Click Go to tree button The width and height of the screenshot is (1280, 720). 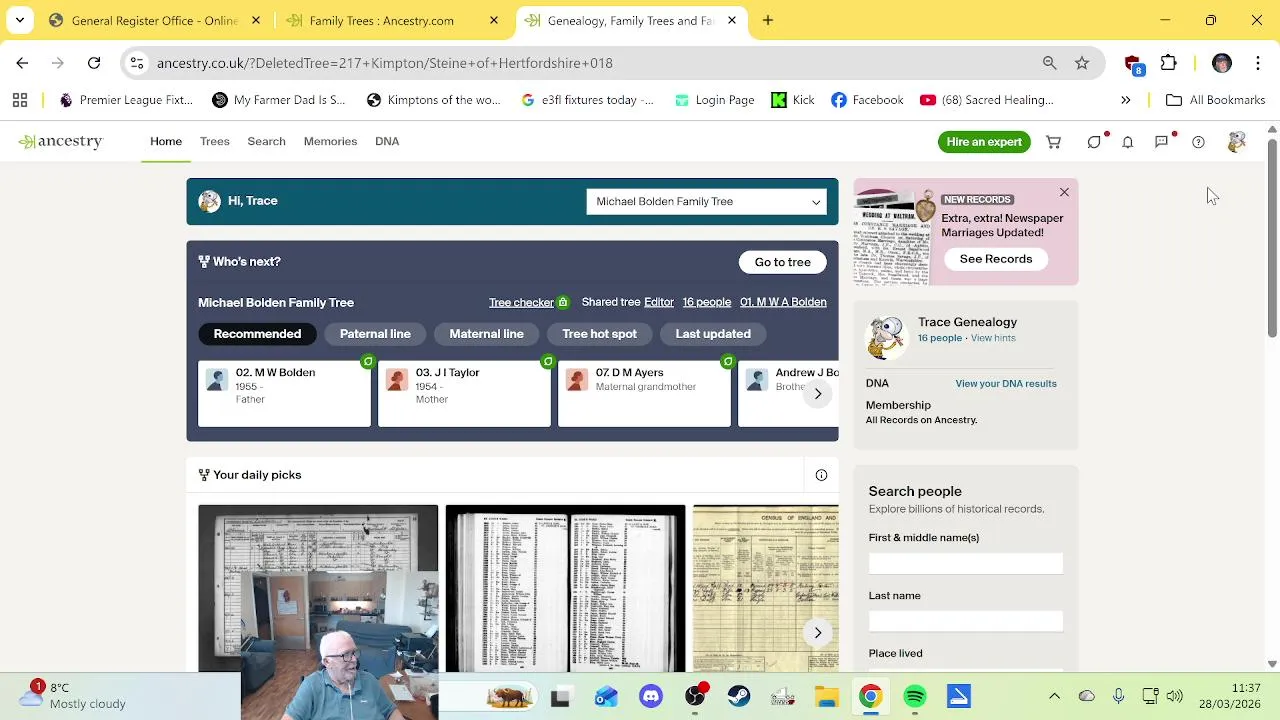click(x=783, y=262)
